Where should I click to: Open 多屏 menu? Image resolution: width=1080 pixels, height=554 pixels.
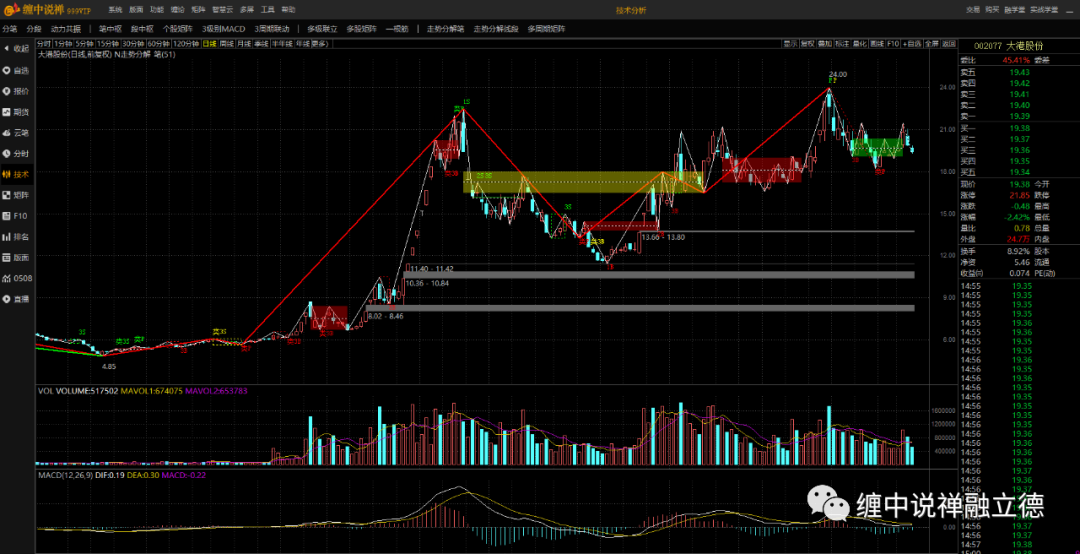pyautogui.click(x=247, y=10)
